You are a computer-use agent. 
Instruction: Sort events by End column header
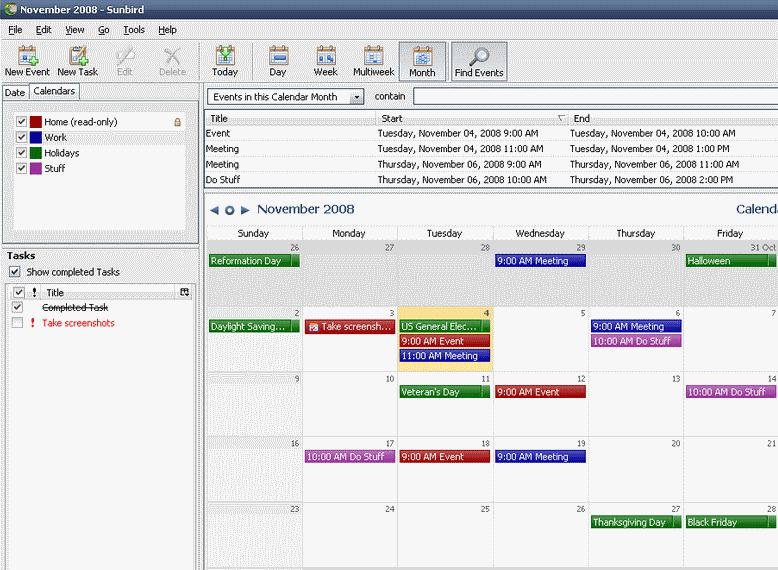click(674, 118)
